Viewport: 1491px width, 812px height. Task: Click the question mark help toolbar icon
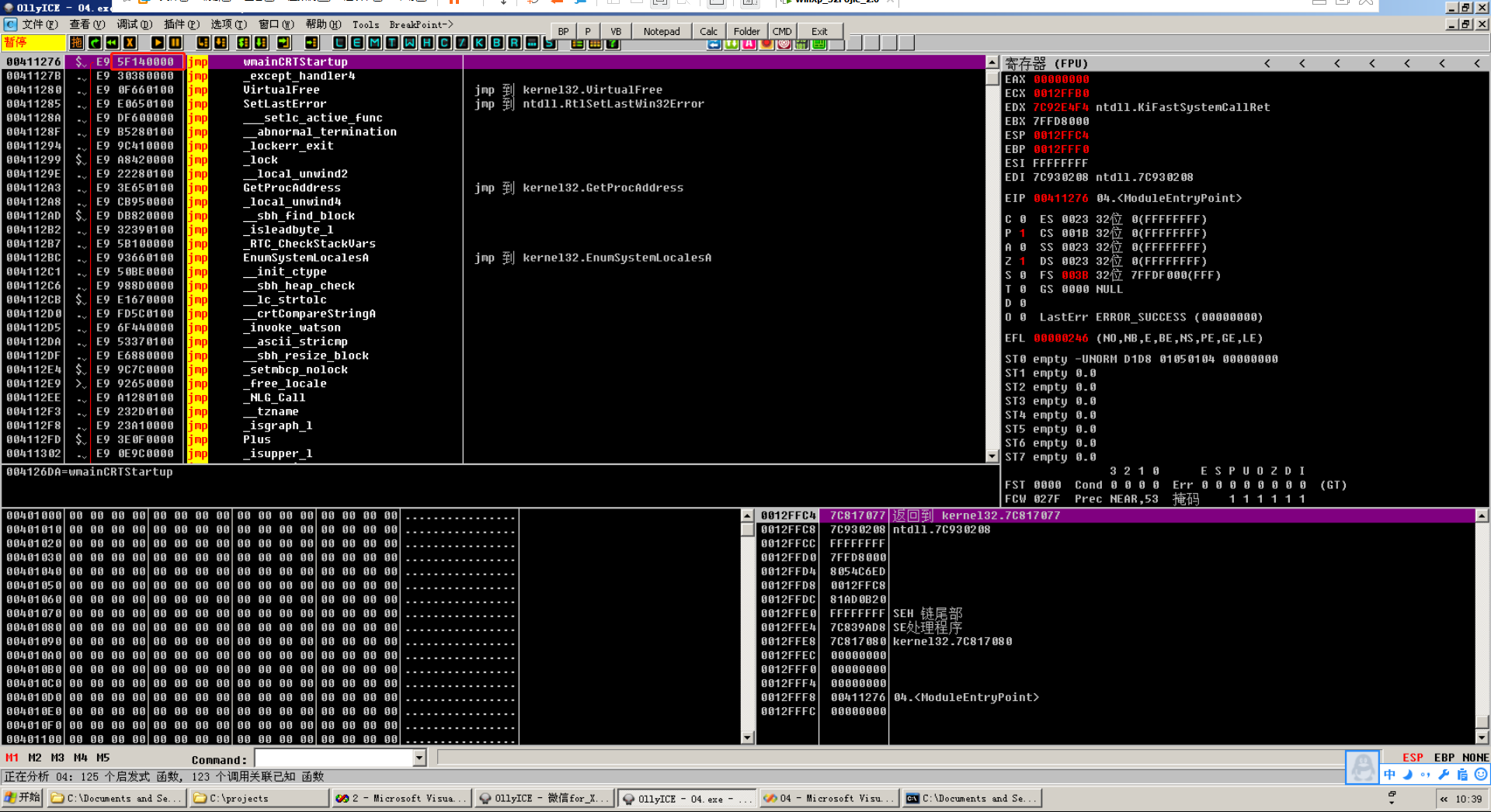[x=613, y=43]
